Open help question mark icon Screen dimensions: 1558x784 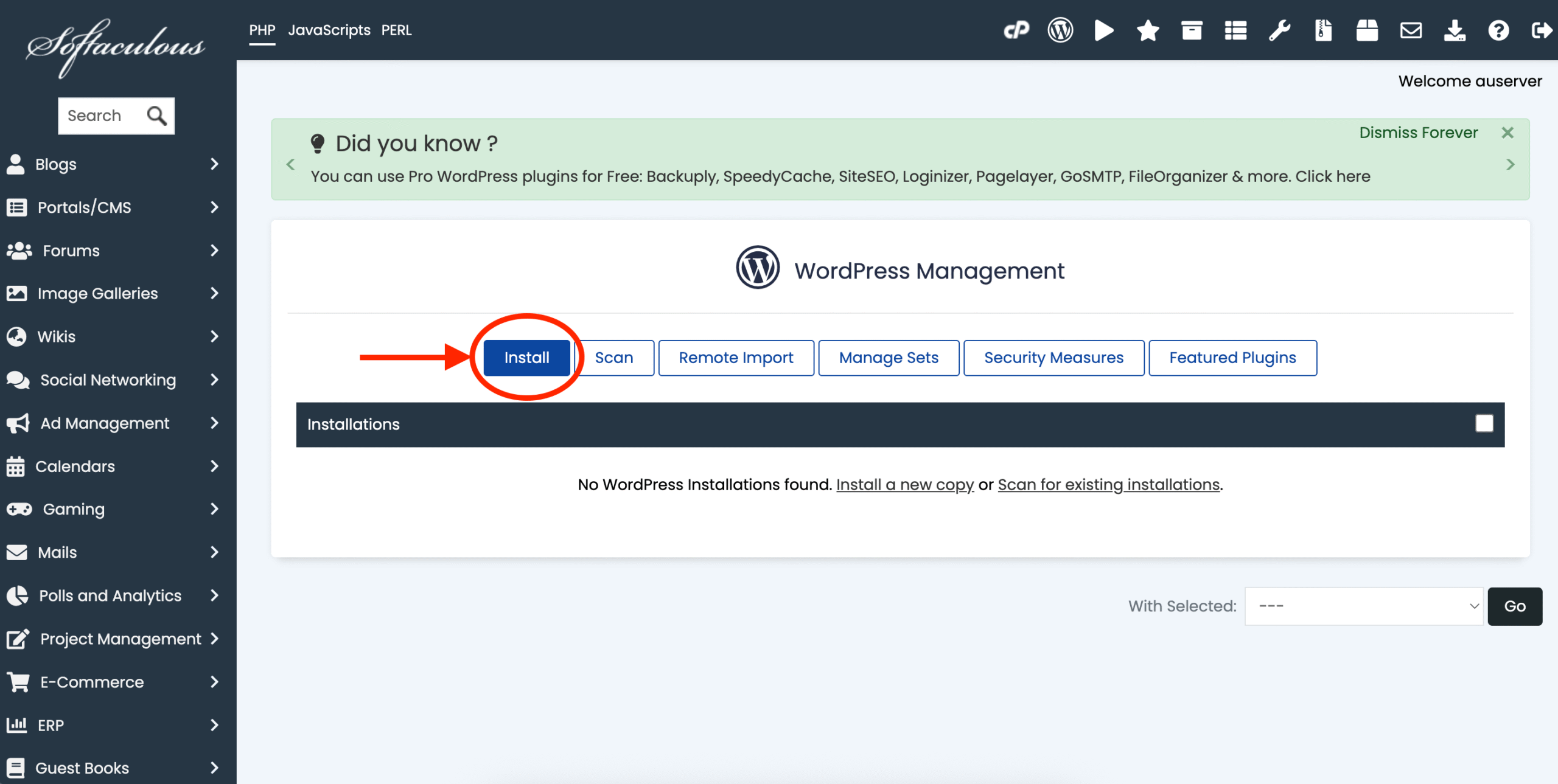1498,30
